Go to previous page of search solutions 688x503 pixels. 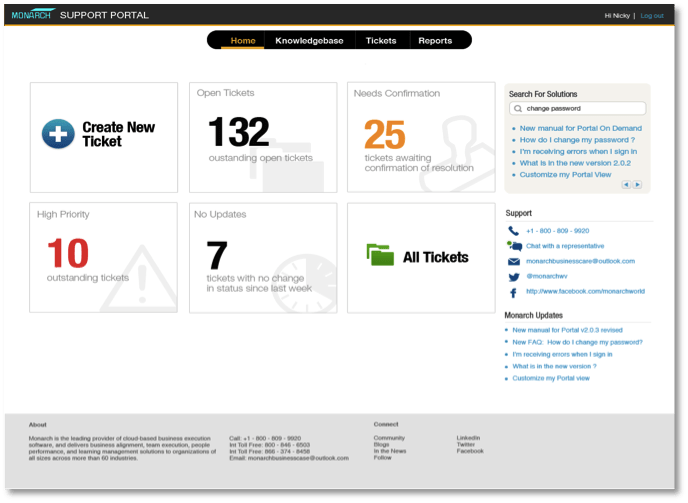(x=626, y=185)
